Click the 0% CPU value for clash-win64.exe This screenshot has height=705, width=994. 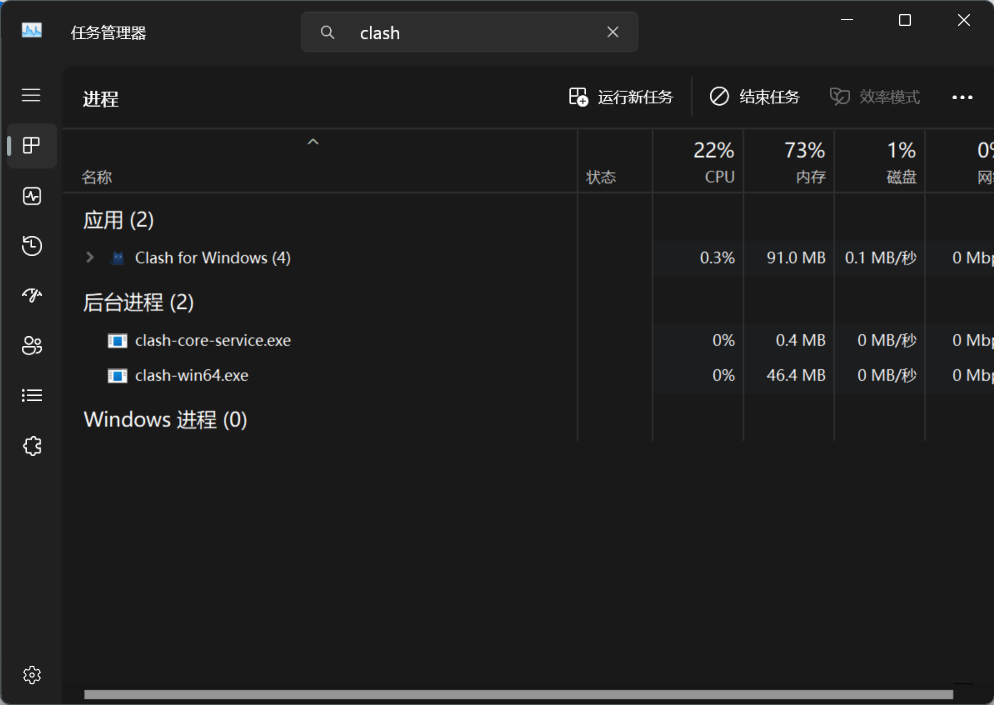tap(723, 375)
